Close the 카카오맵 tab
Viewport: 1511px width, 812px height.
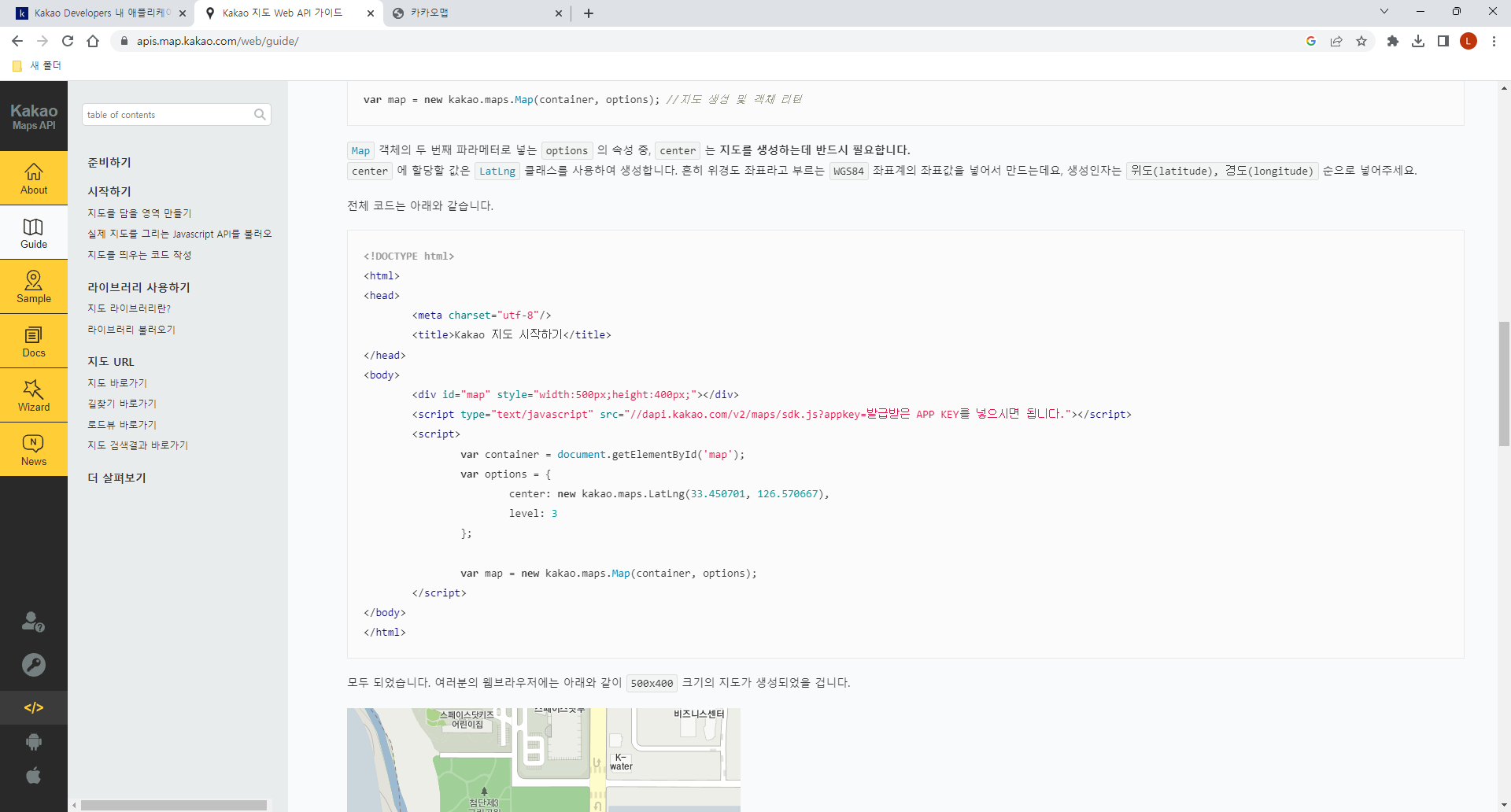559,13
